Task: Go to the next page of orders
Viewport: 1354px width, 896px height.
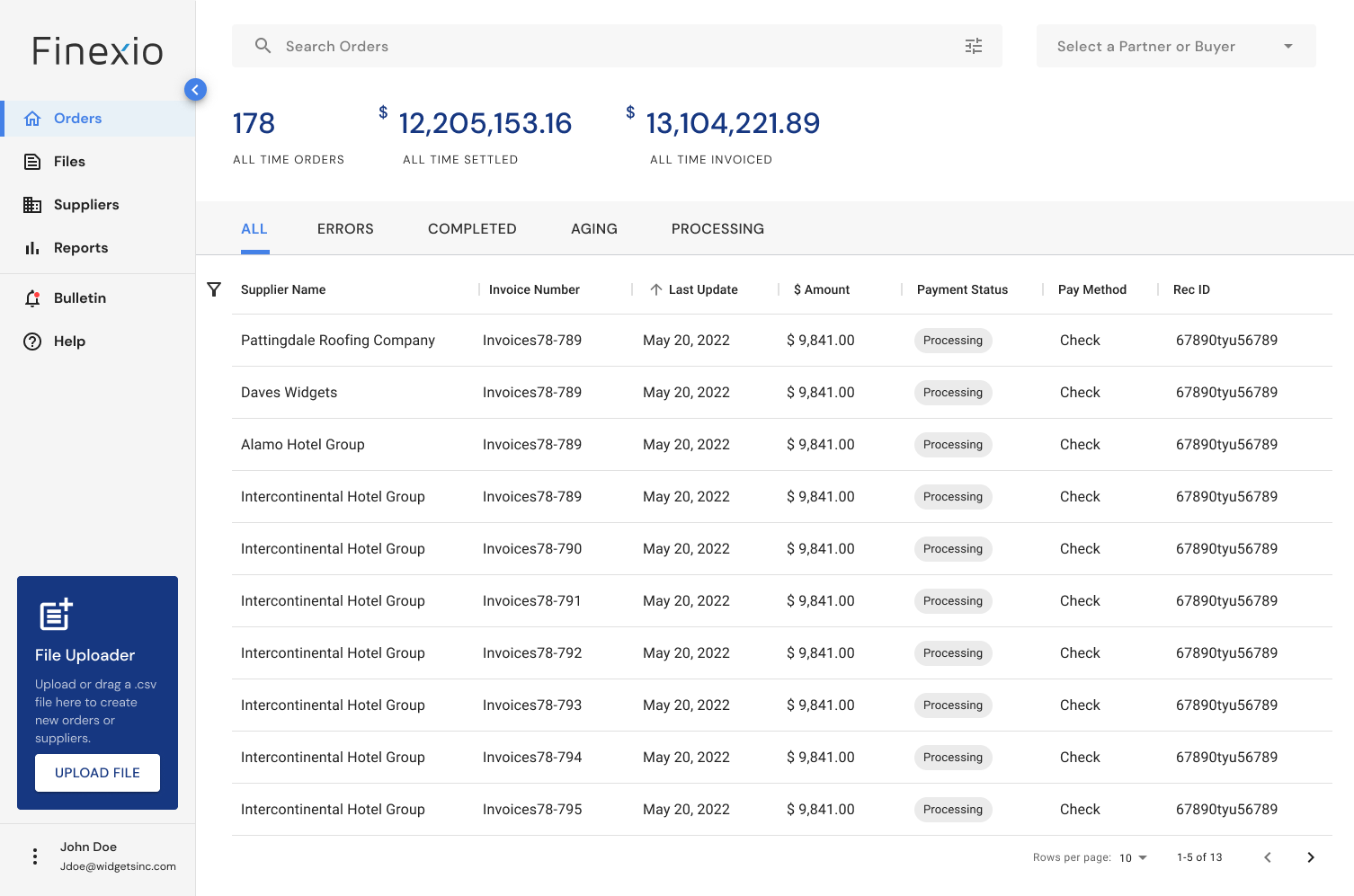Action: pos(1311,857)
